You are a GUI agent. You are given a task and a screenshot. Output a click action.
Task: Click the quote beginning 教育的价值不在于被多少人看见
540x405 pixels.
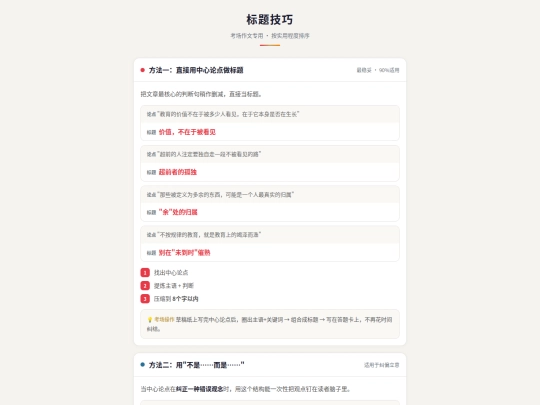tap(229, 114)
